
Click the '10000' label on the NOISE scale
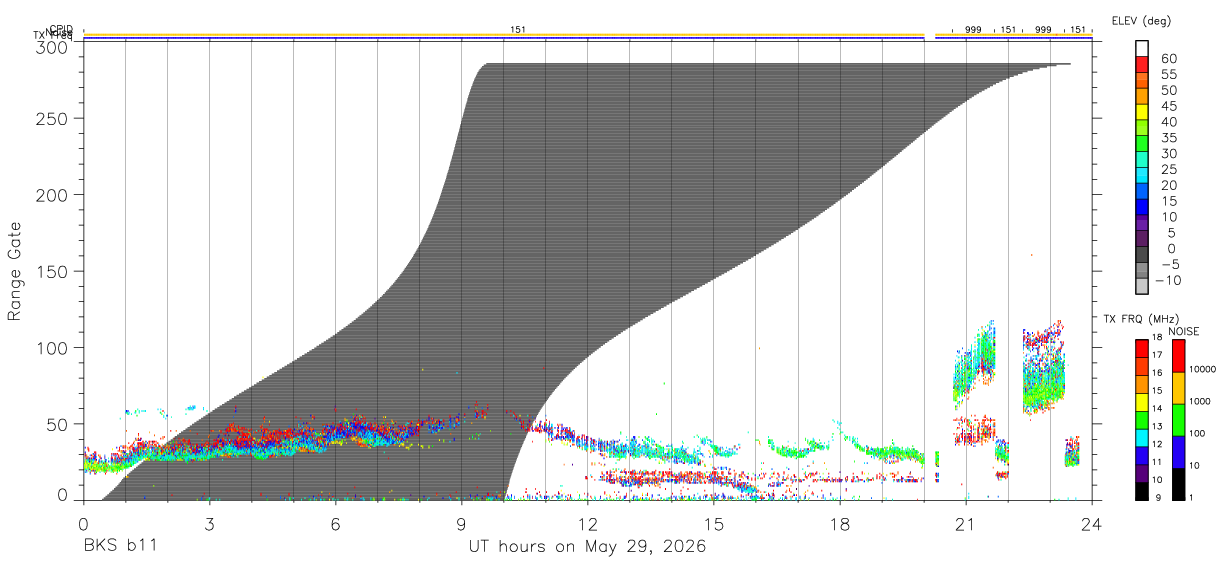click(x=1204, y=370)
